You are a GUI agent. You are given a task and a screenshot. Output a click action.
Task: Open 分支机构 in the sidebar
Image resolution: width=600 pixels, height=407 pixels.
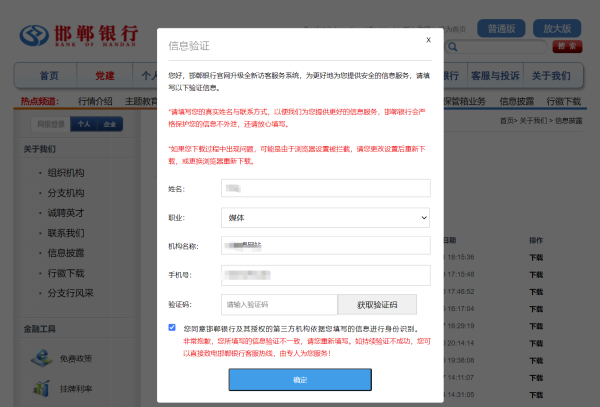point(66,193)
